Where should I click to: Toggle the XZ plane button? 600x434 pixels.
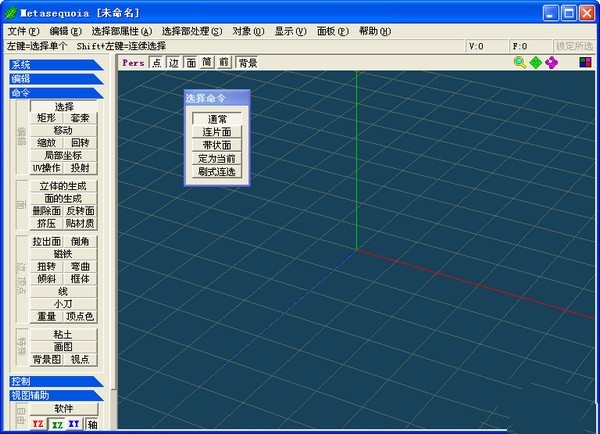(57, 424)
